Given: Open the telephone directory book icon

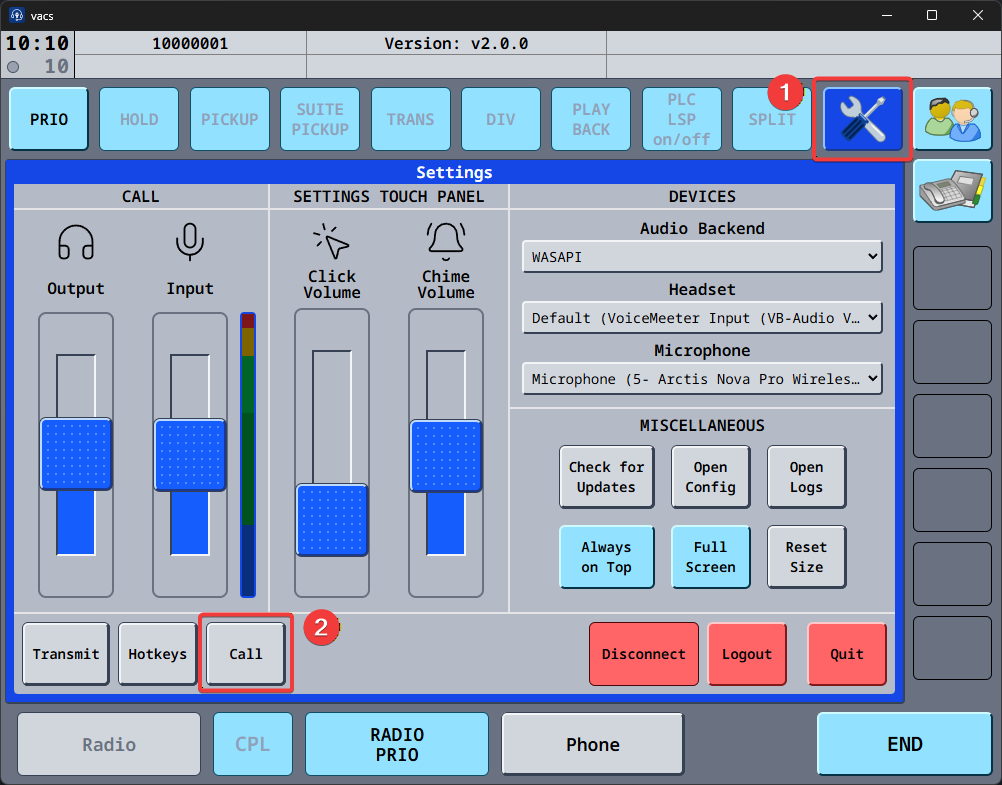Looking at the screenshot, I should pos(952,190).
